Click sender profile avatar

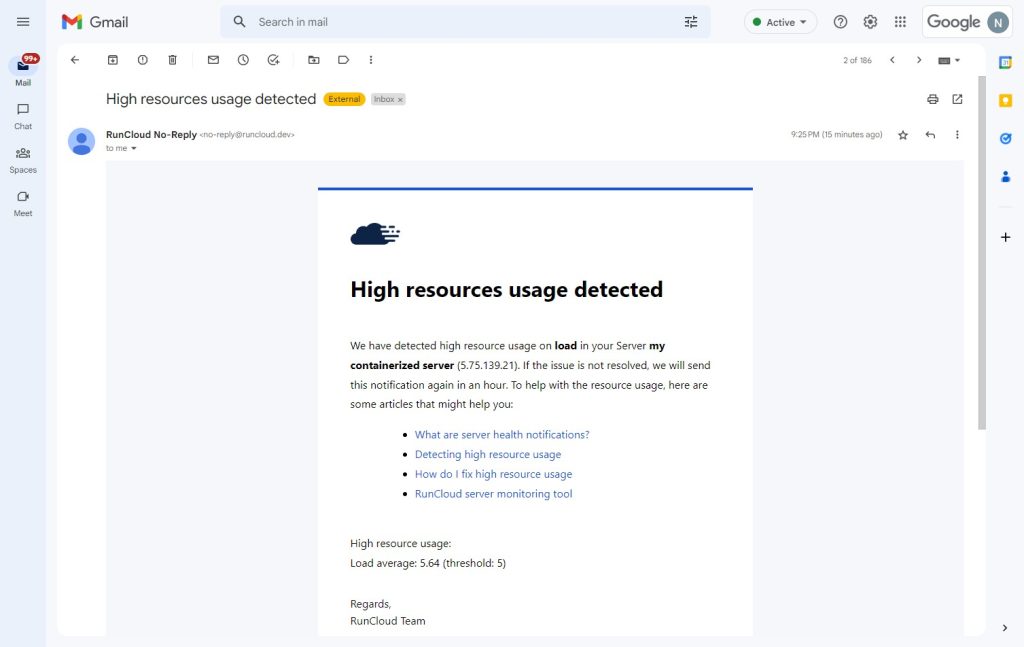(82, 141)
